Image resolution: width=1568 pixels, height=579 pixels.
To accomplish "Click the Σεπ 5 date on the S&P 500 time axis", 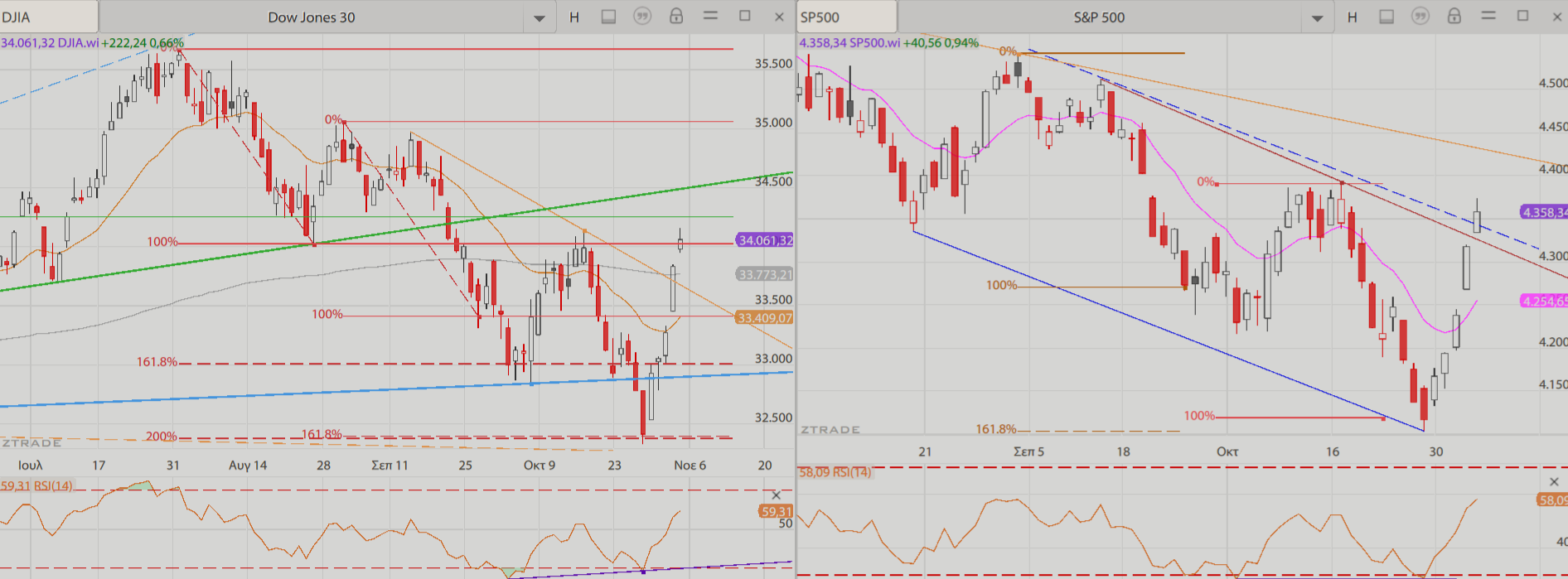I will (1028, 451).
